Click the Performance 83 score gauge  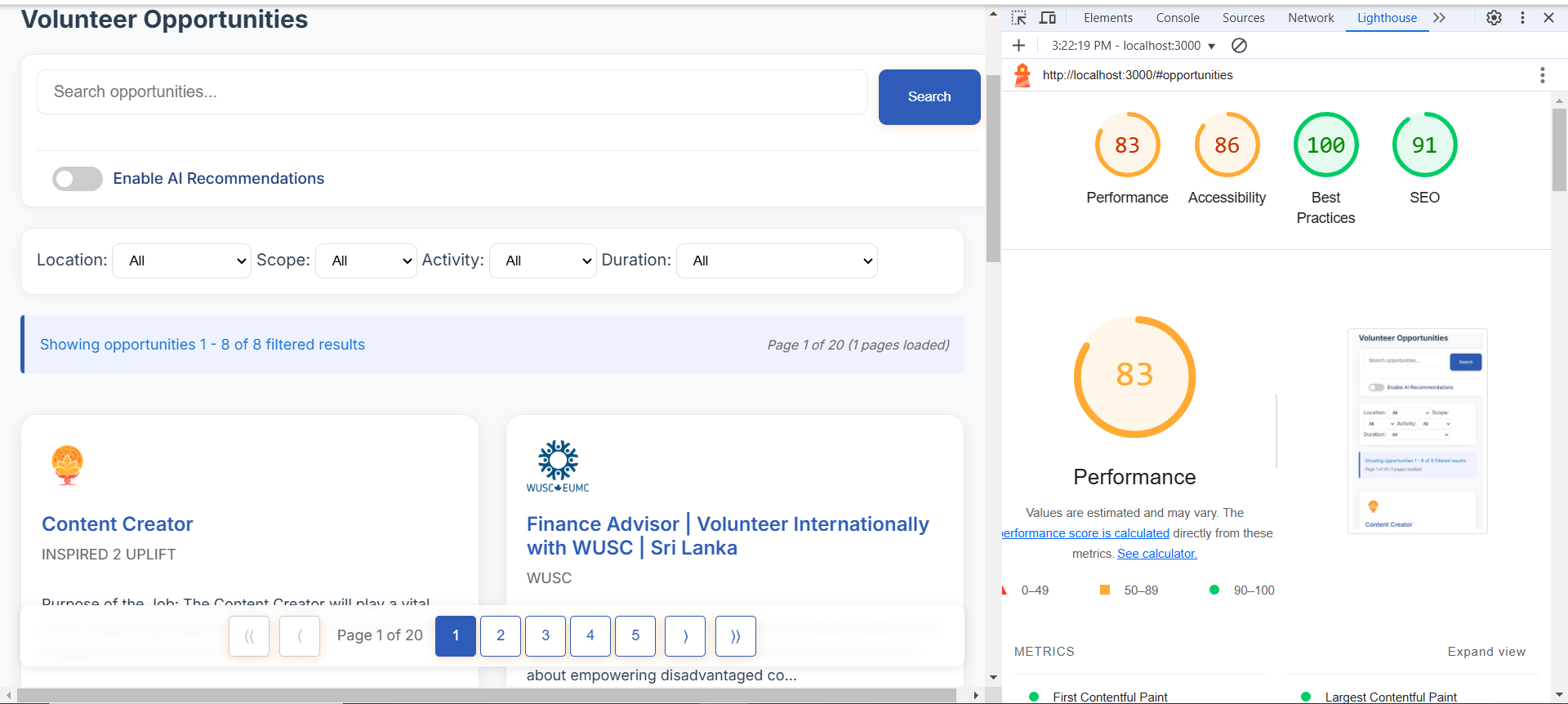[x=1127, y=145]
